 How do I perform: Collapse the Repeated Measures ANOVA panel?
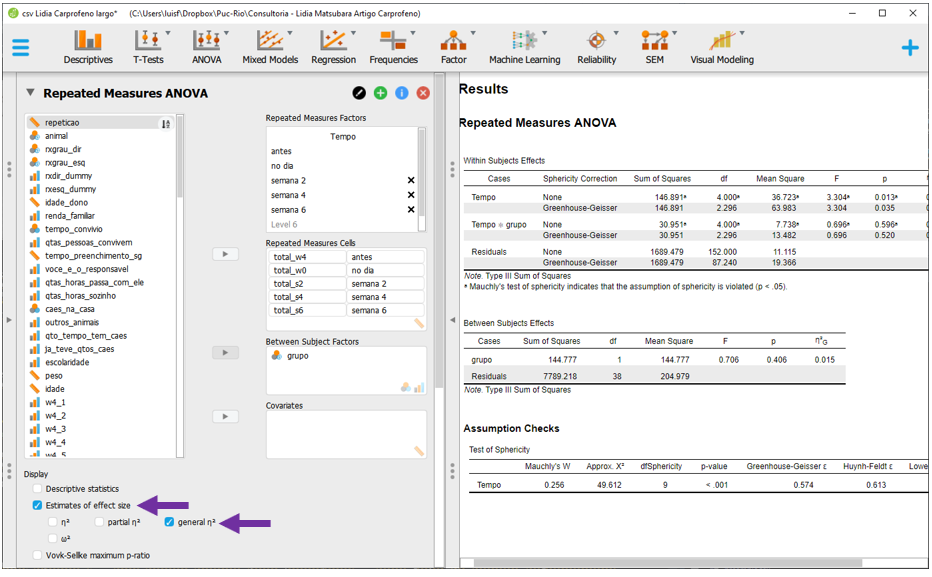coord(30,93)
